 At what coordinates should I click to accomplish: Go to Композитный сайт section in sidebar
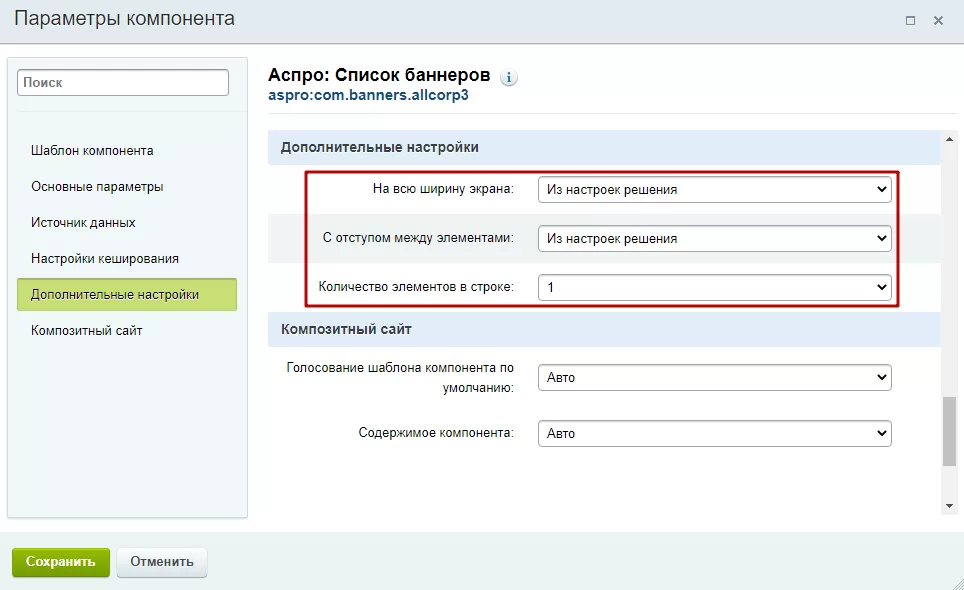(87, 331)
